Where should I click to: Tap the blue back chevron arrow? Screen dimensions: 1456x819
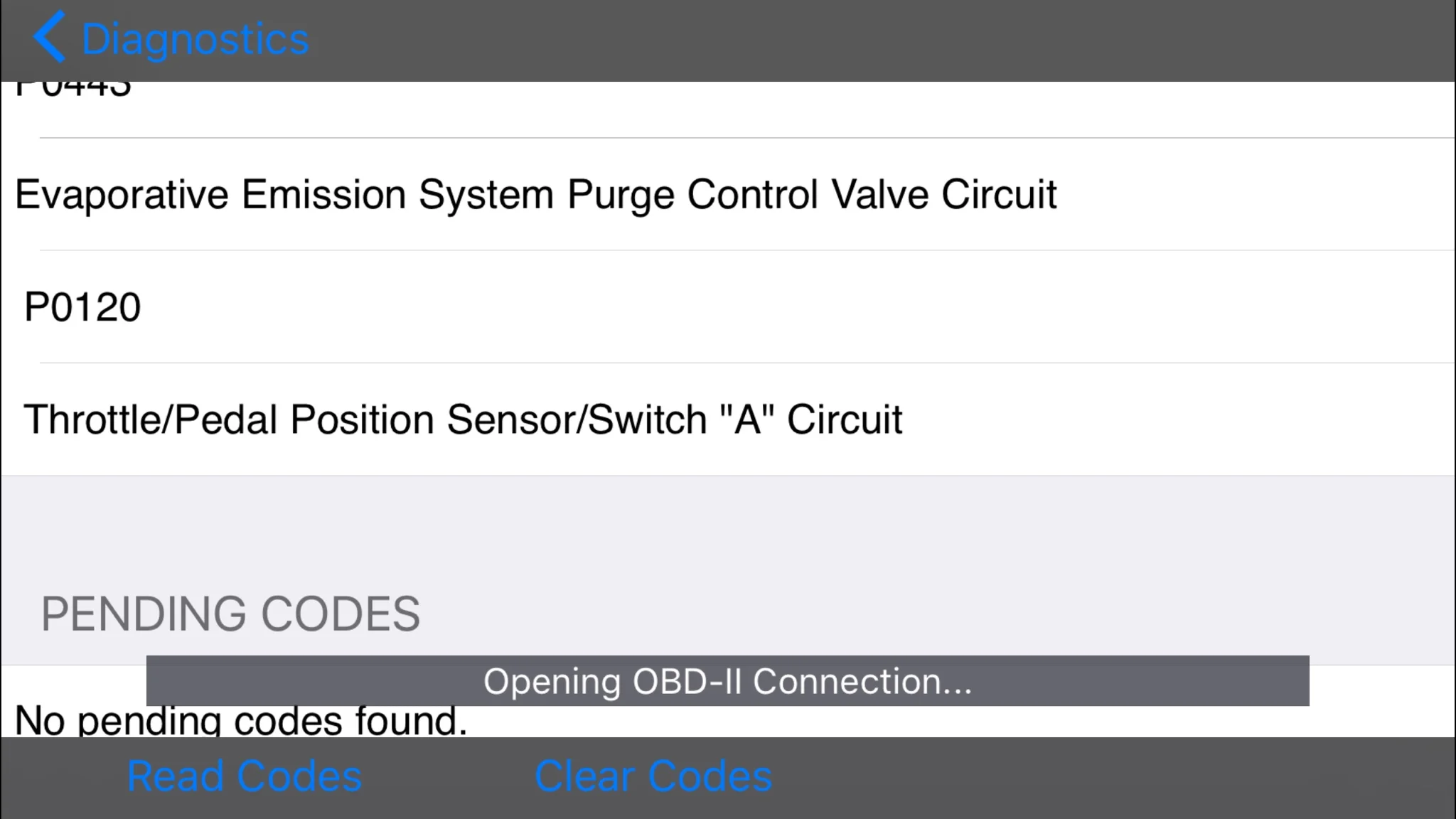(49, 37)
